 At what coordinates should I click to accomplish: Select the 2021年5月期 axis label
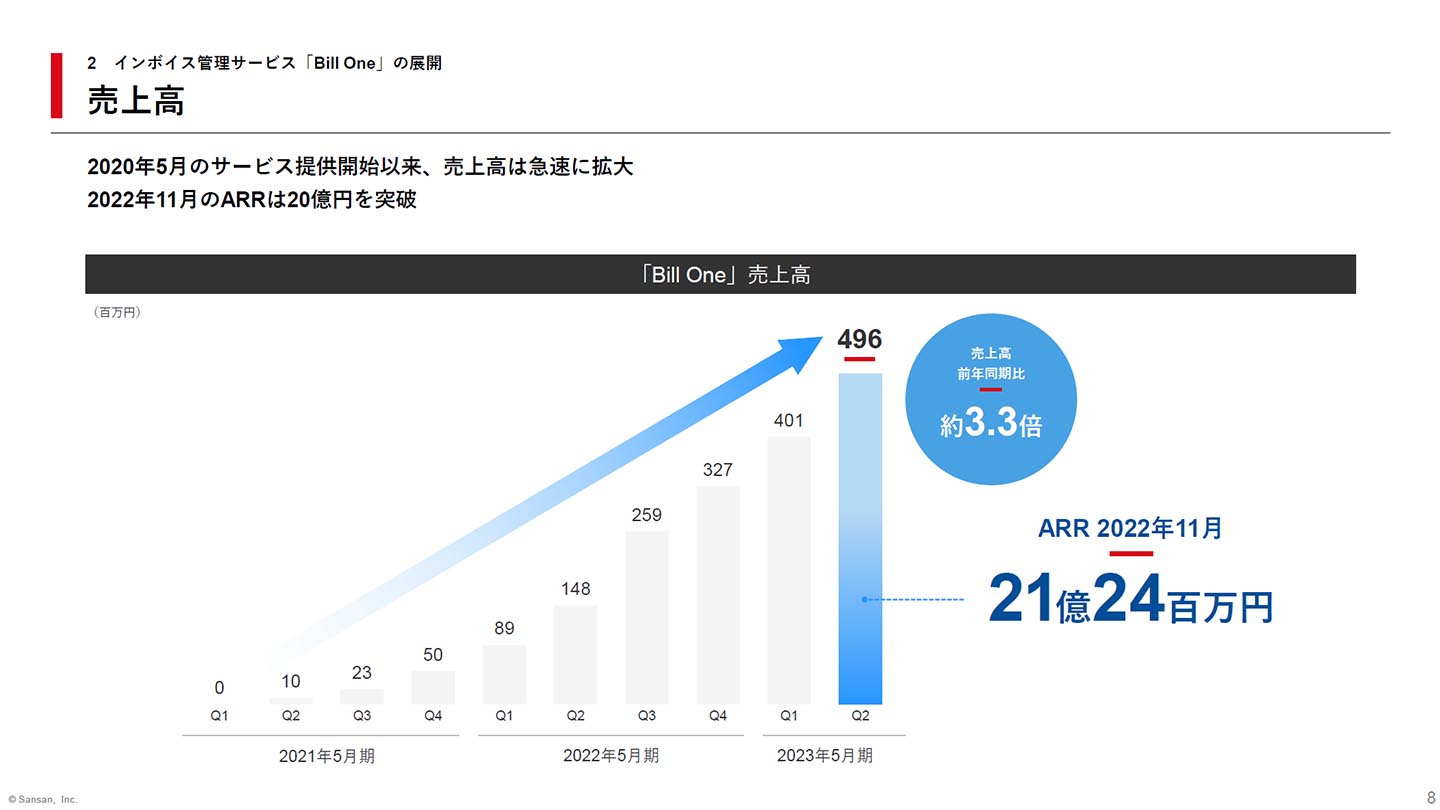(x=326, y=756)
